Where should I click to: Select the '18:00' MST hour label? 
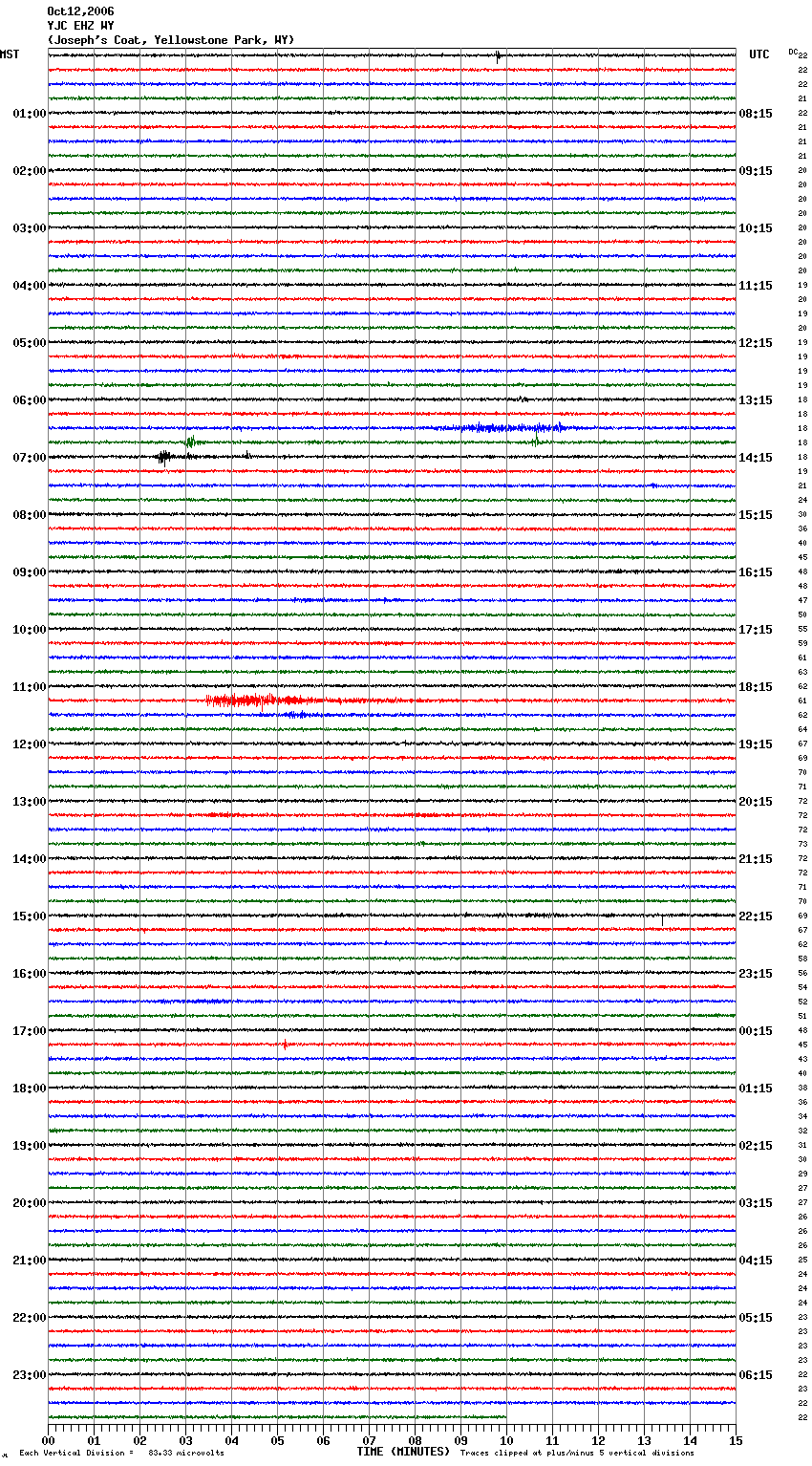pos(30,1089)
